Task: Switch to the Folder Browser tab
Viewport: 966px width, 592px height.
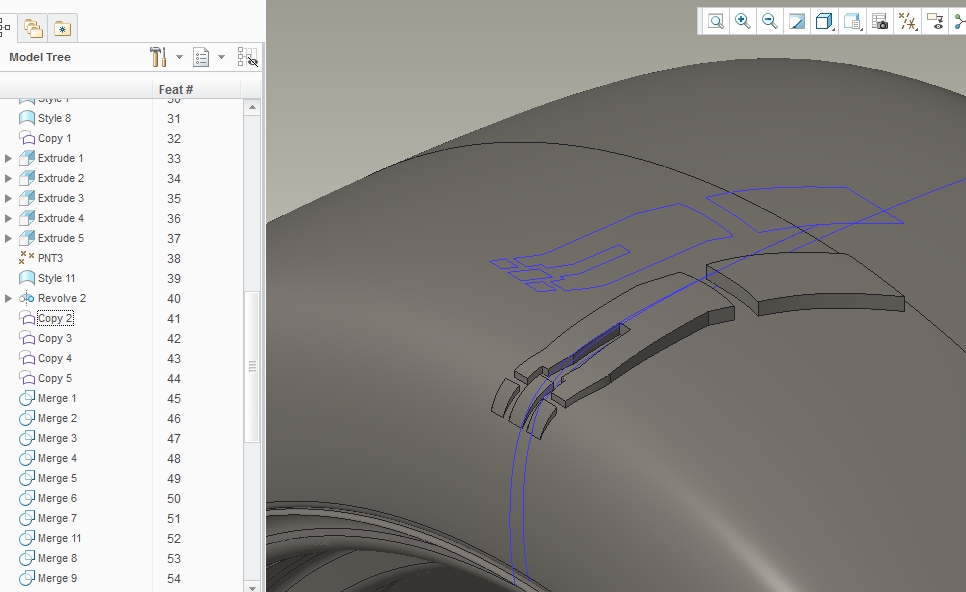Action: tap(33, 28)
